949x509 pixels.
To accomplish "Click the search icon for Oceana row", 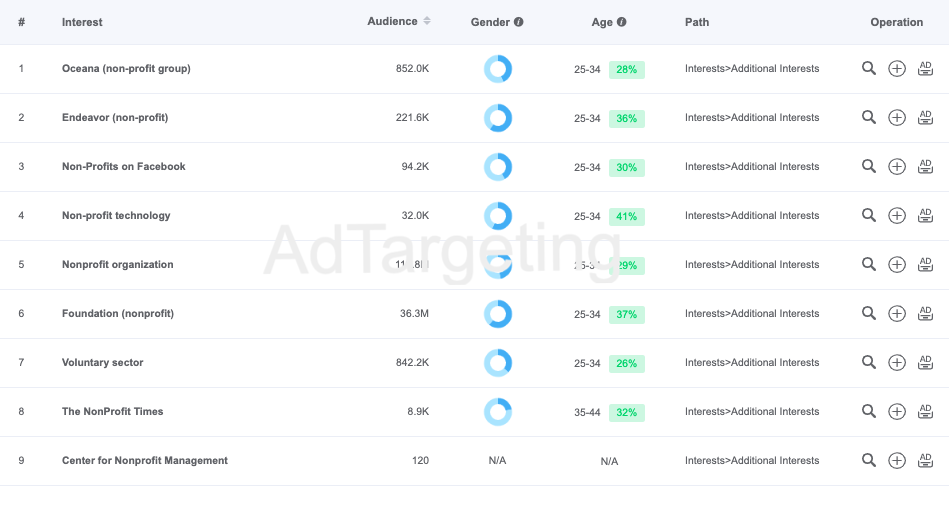I will 869,68.
